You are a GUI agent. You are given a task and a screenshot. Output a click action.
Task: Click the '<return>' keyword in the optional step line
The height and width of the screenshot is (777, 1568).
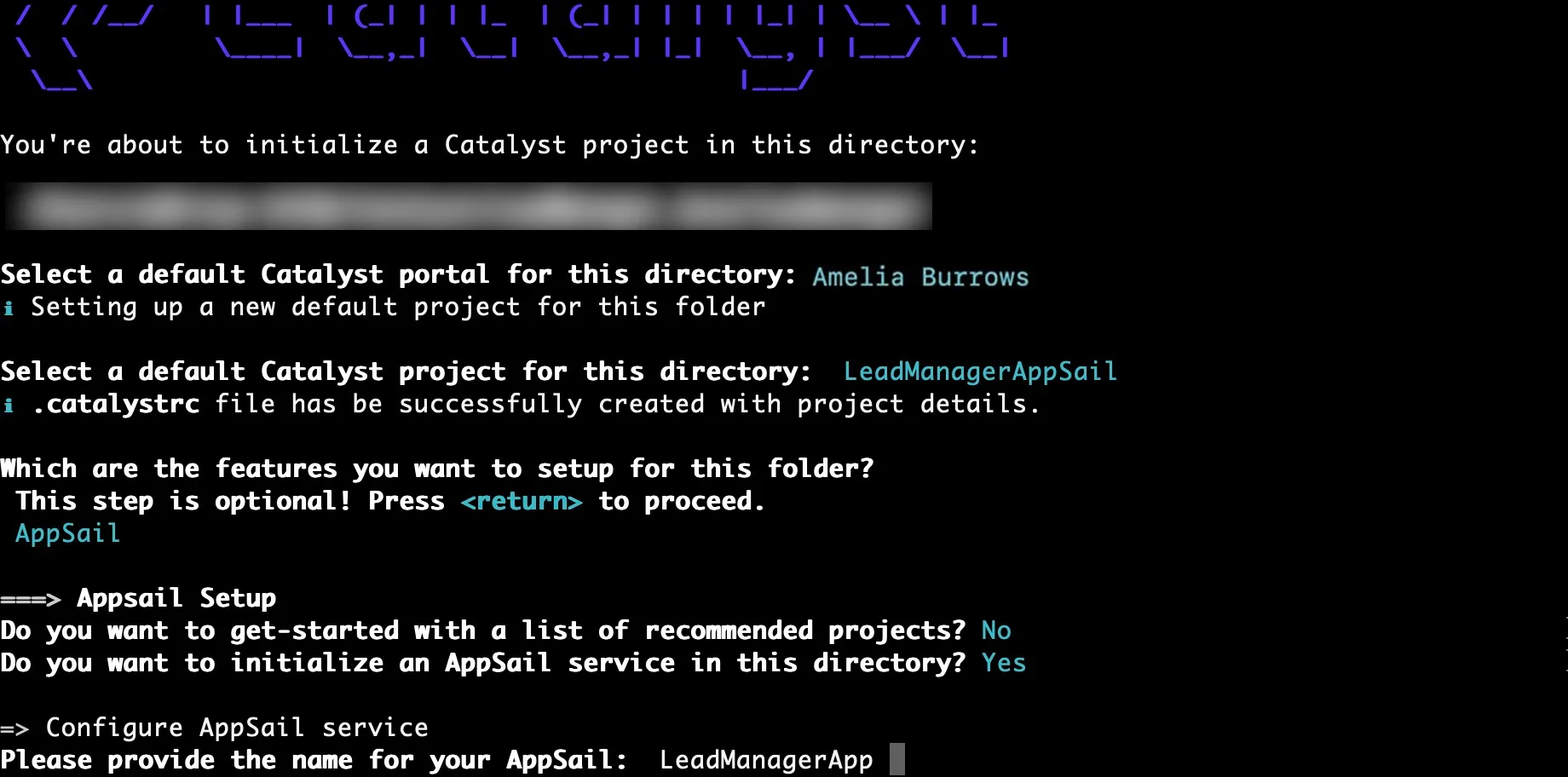pyautogui.click(x=522, y=502)
